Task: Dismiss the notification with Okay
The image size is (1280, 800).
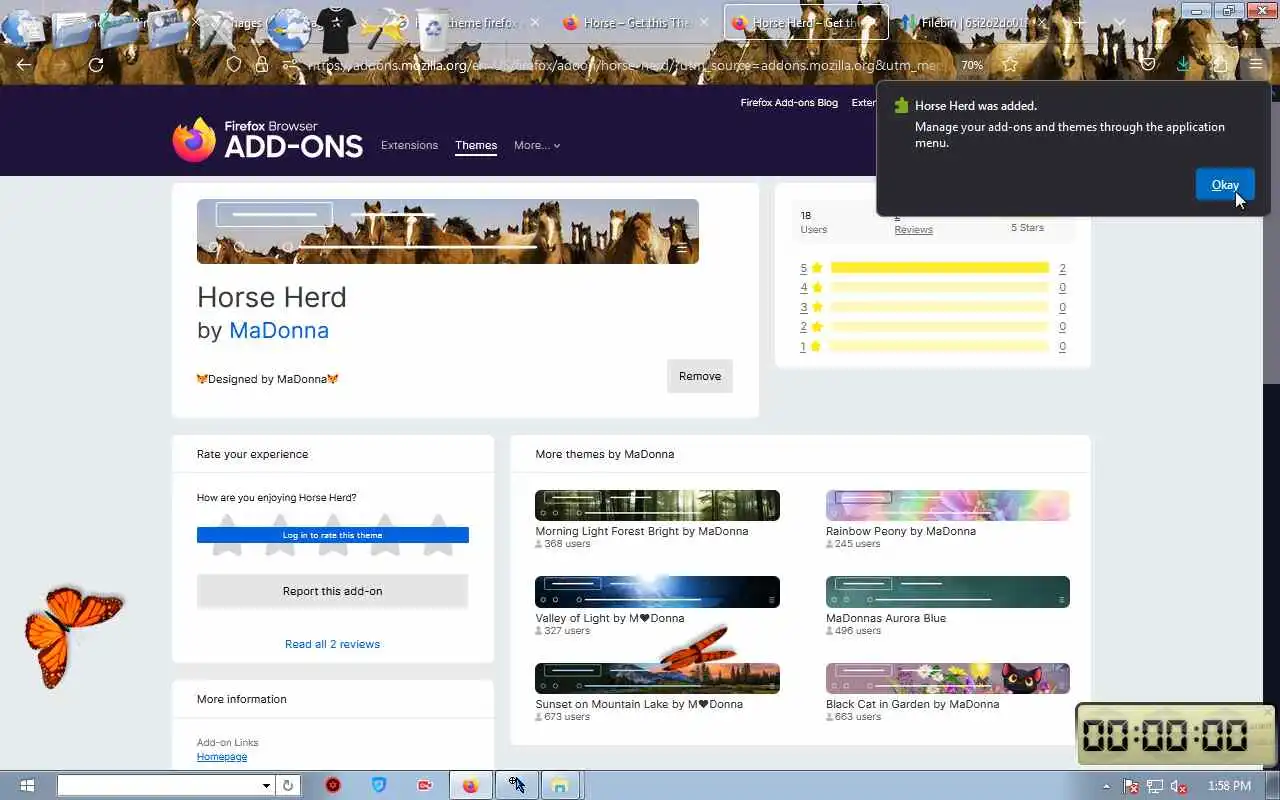Action: coord(1225,184)
